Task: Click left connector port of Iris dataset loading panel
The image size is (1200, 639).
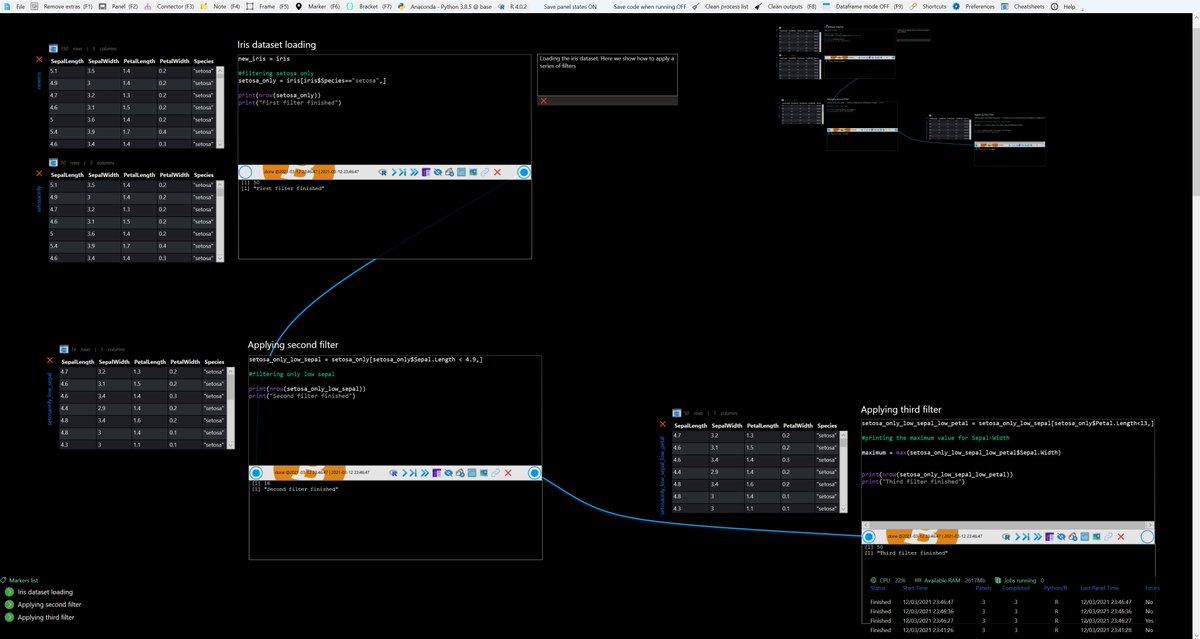Action: 245,172
